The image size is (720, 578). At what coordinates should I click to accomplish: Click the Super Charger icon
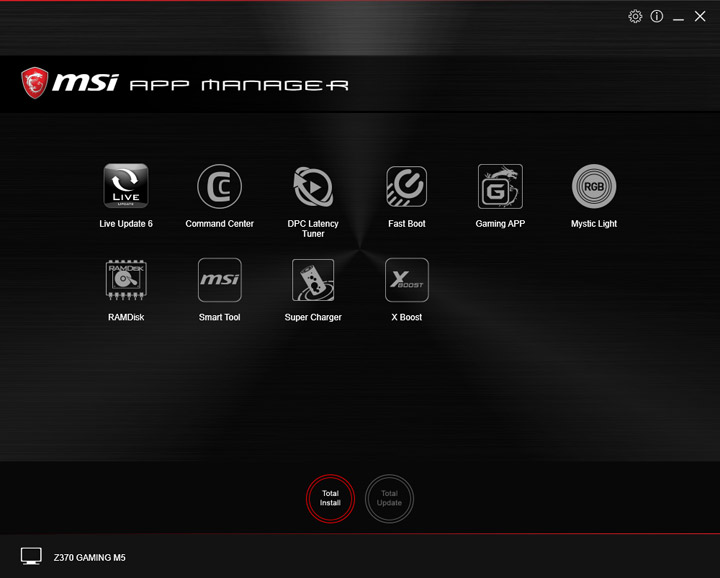[313, 280]
